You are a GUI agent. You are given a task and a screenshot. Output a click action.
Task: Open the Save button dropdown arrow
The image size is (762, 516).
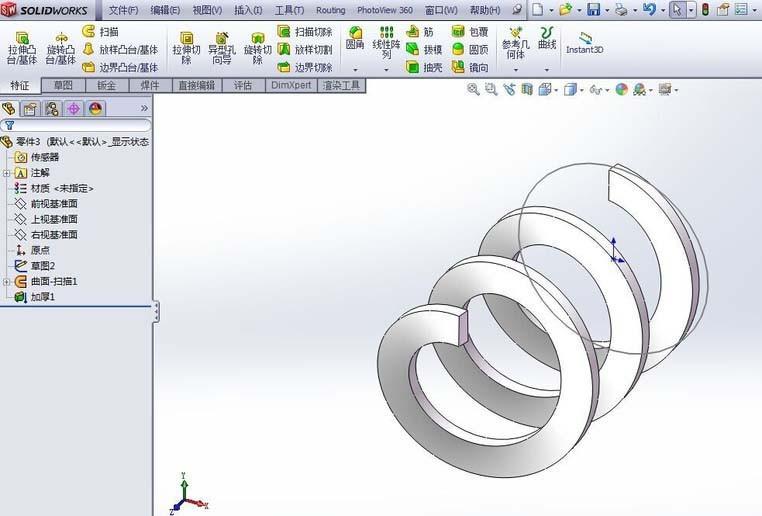tap(607, 10)
